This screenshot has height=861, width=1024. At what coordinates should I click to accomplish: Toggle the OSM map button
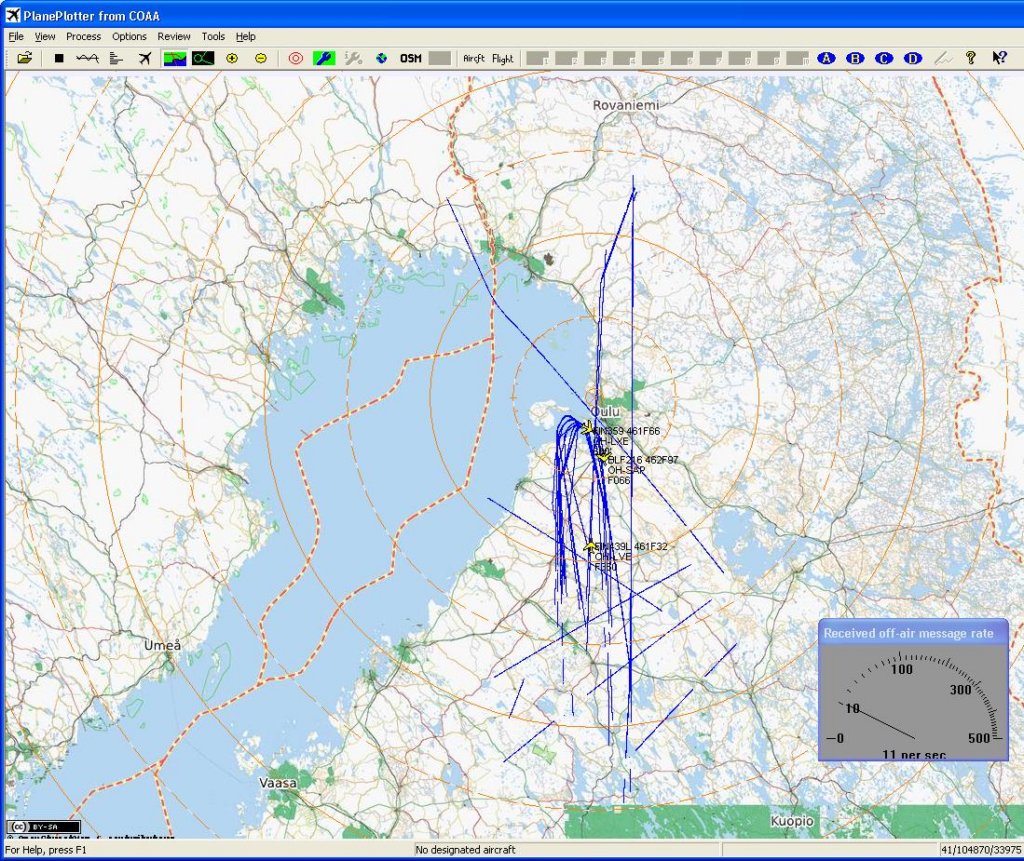tap(410, 58)
